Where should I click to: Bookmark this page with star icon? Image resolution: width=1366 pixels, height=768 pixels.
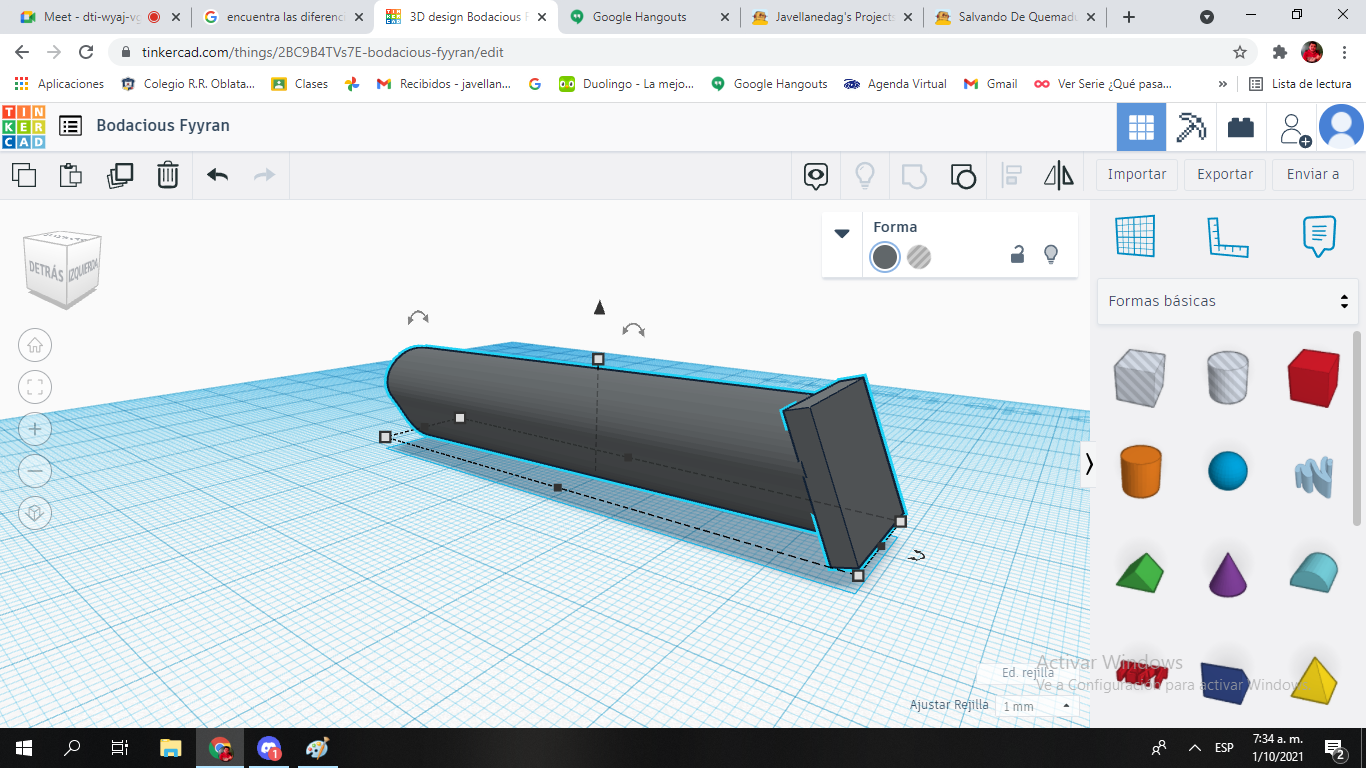(1240, 52)
